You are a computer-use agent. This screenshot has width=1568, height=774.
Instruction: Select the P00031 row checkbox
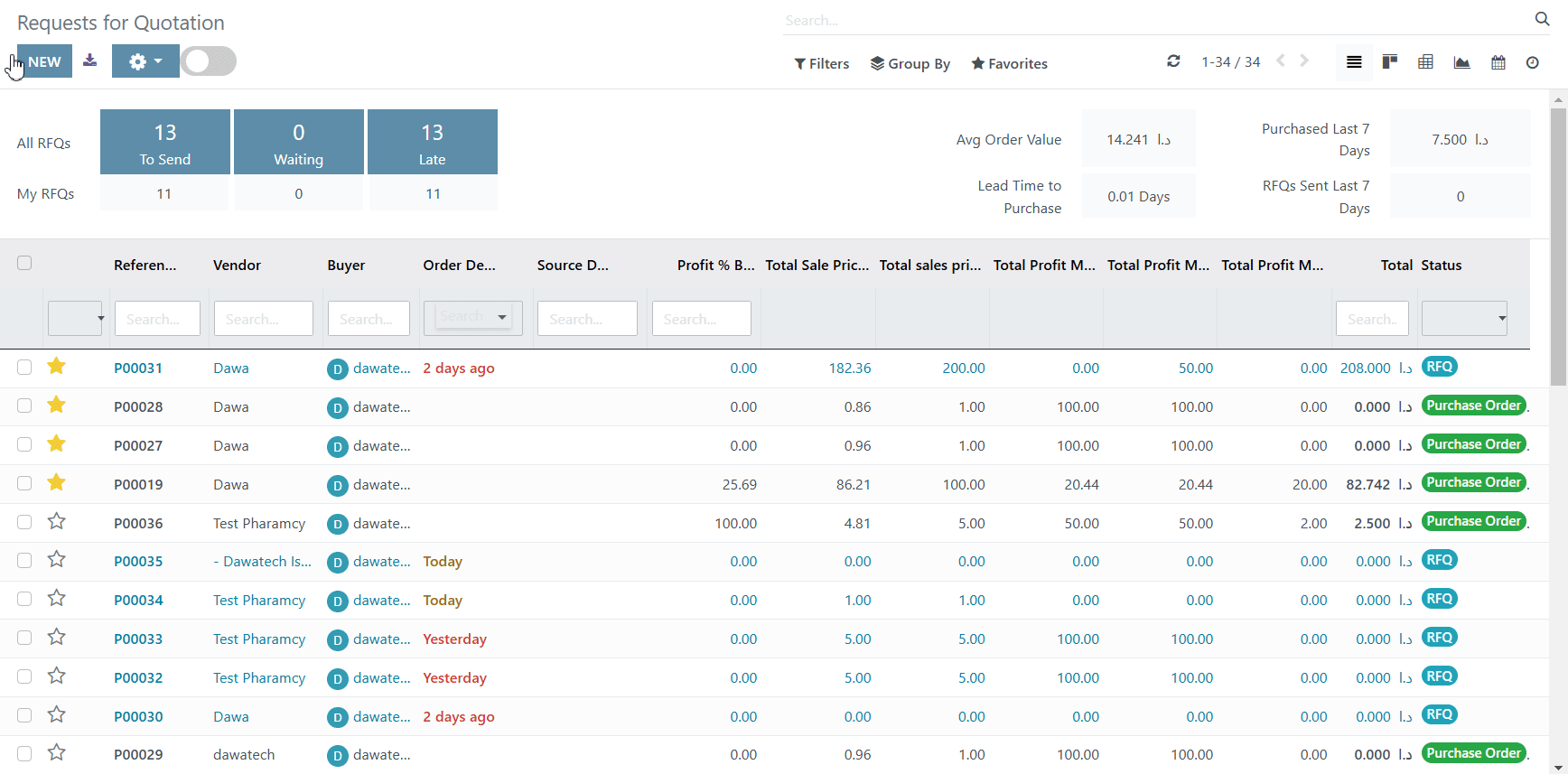(24, 367)
